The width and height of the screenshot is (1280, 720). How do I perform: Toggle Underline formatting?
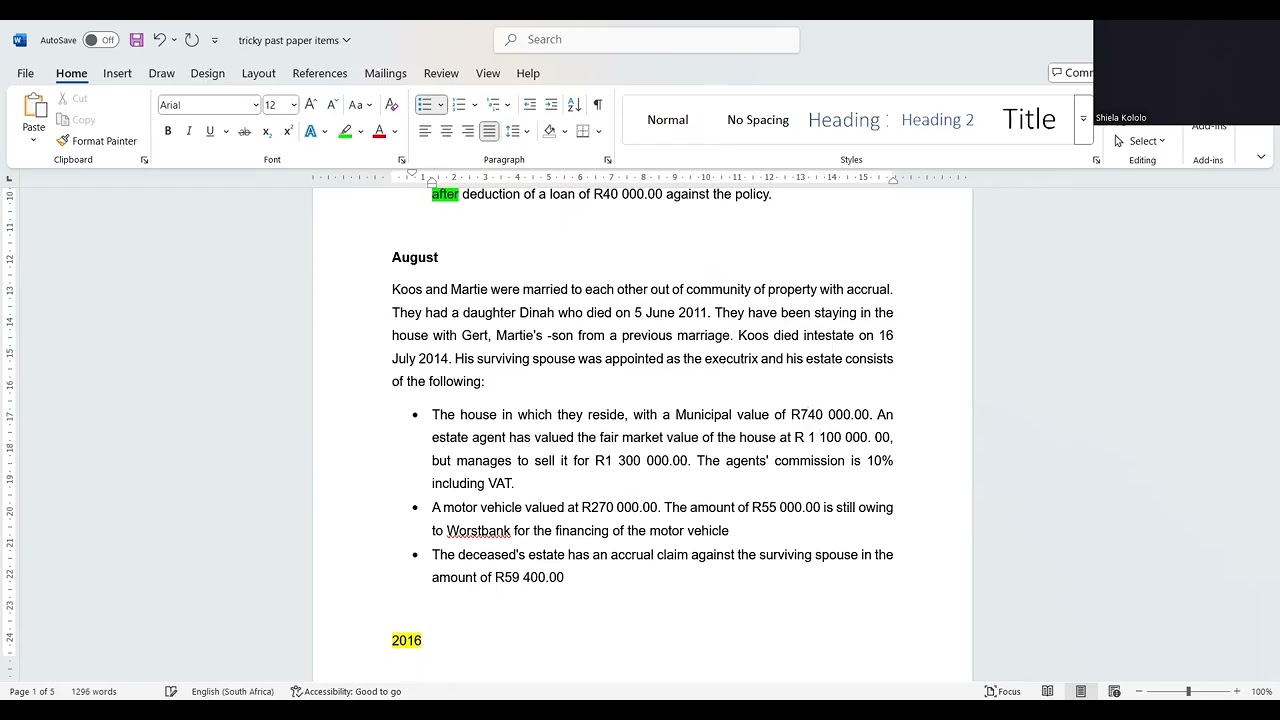[210, 132]
